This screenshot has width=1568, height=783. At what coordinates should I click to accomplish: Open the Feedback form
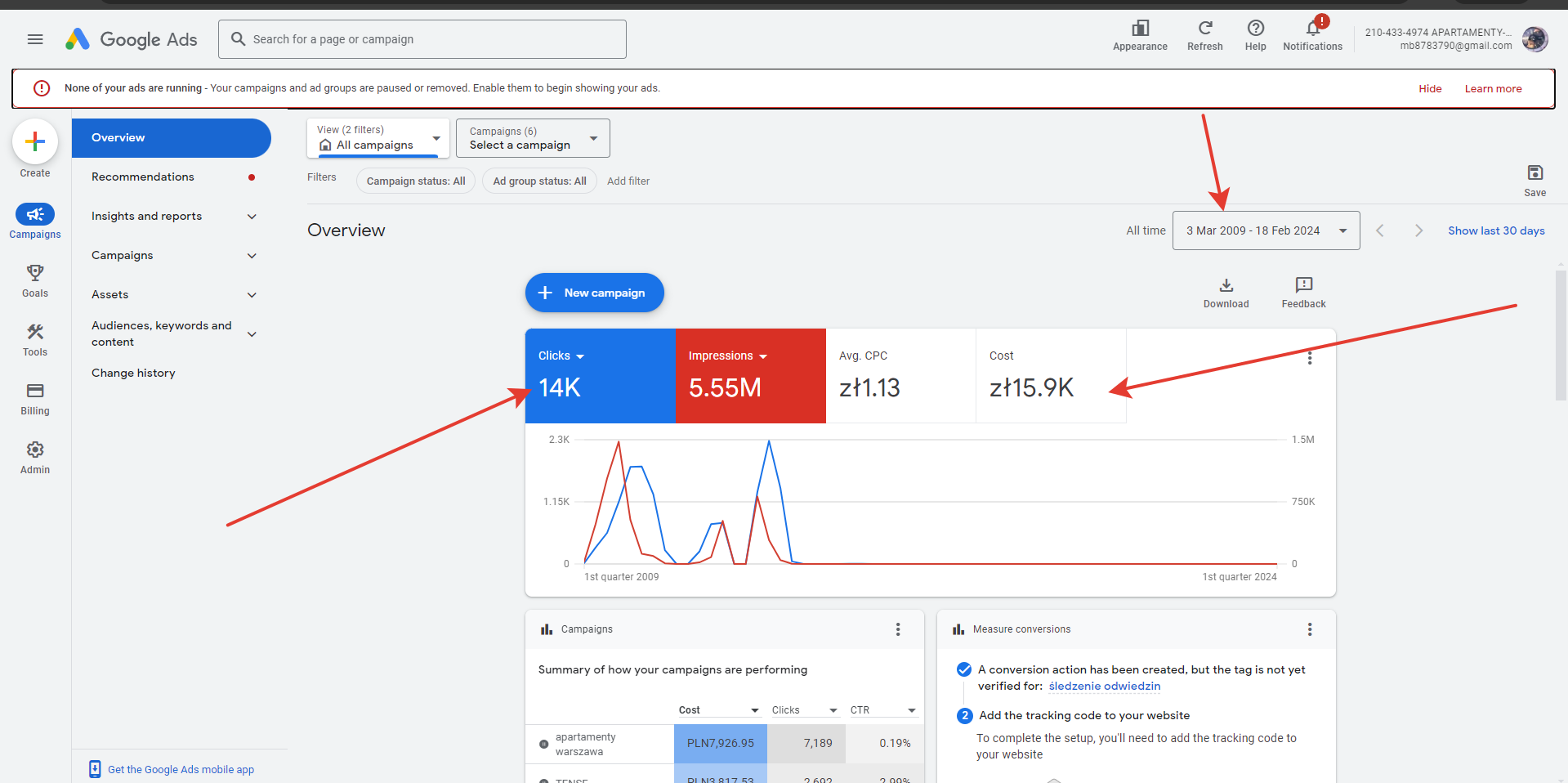(x=1303, y=293)
